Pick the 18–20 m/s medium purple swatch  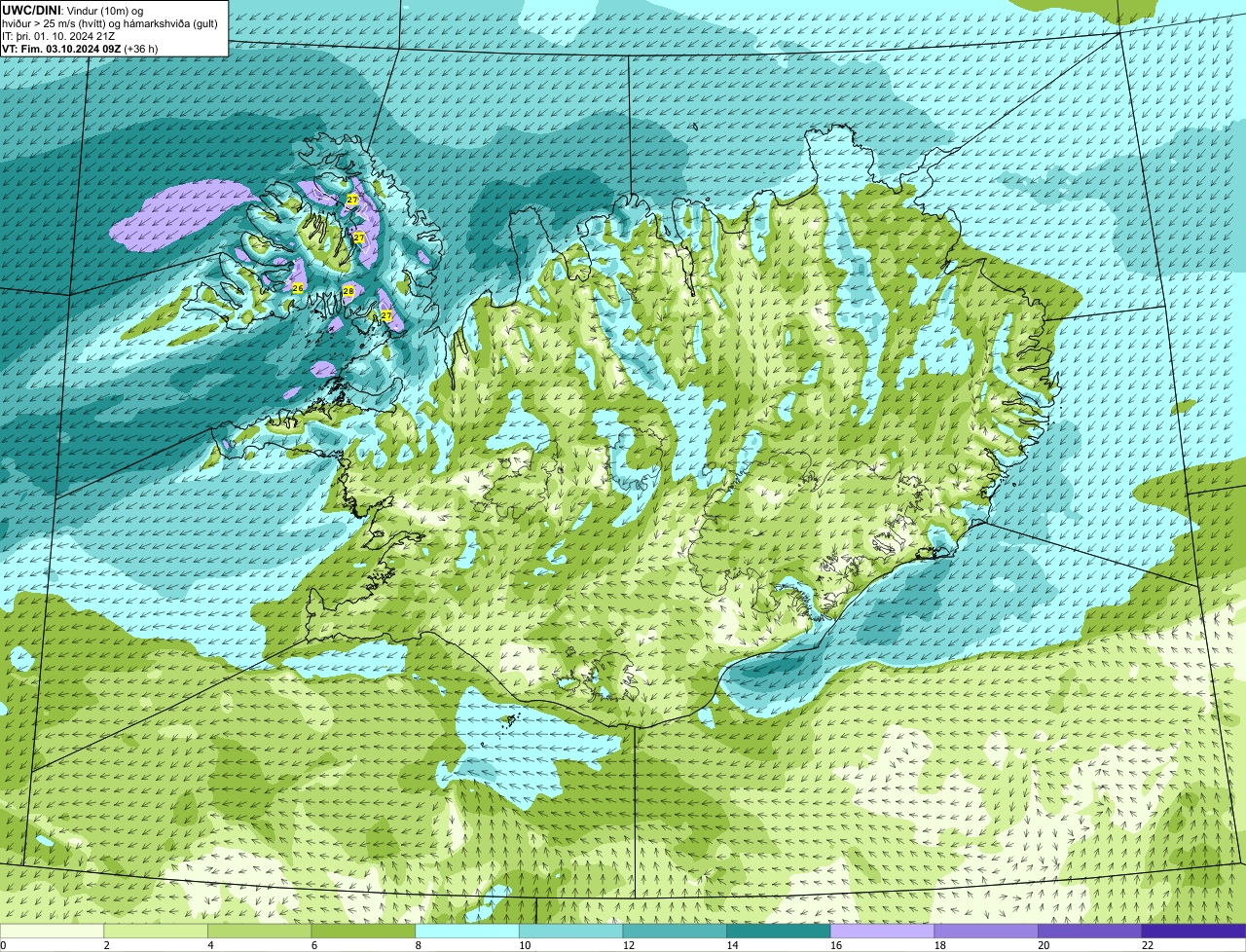tap(986, 931)
